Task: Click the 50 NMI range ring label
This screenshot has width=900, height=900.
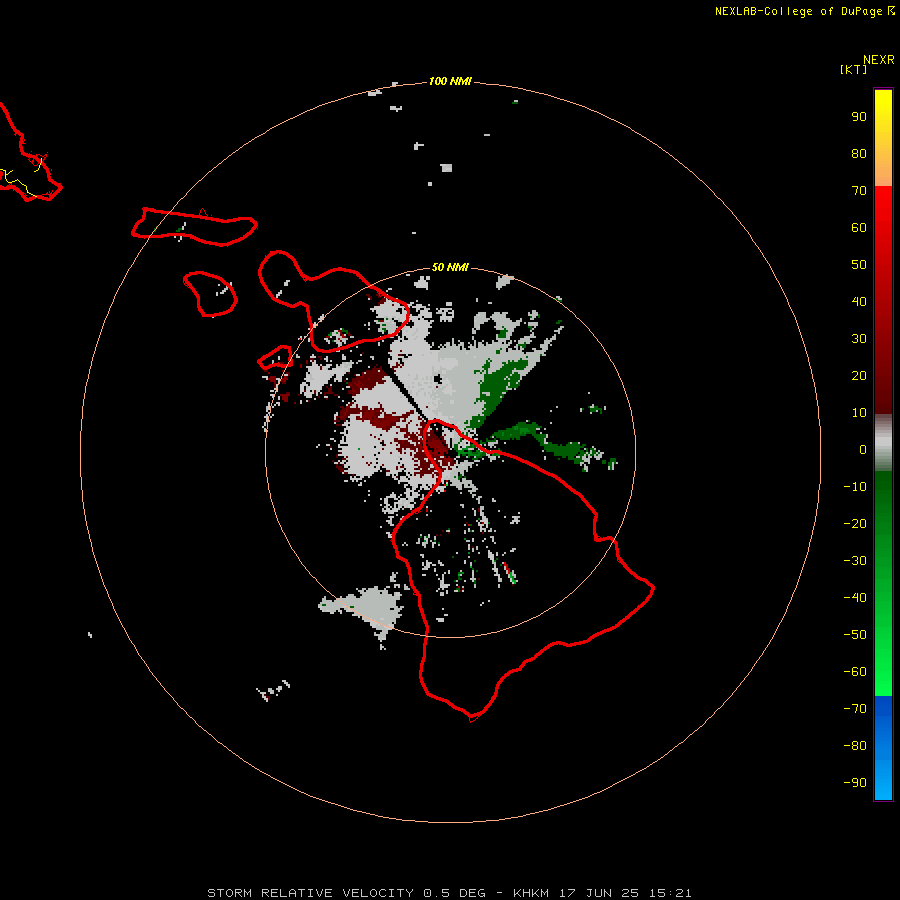Action: point(449,267)
